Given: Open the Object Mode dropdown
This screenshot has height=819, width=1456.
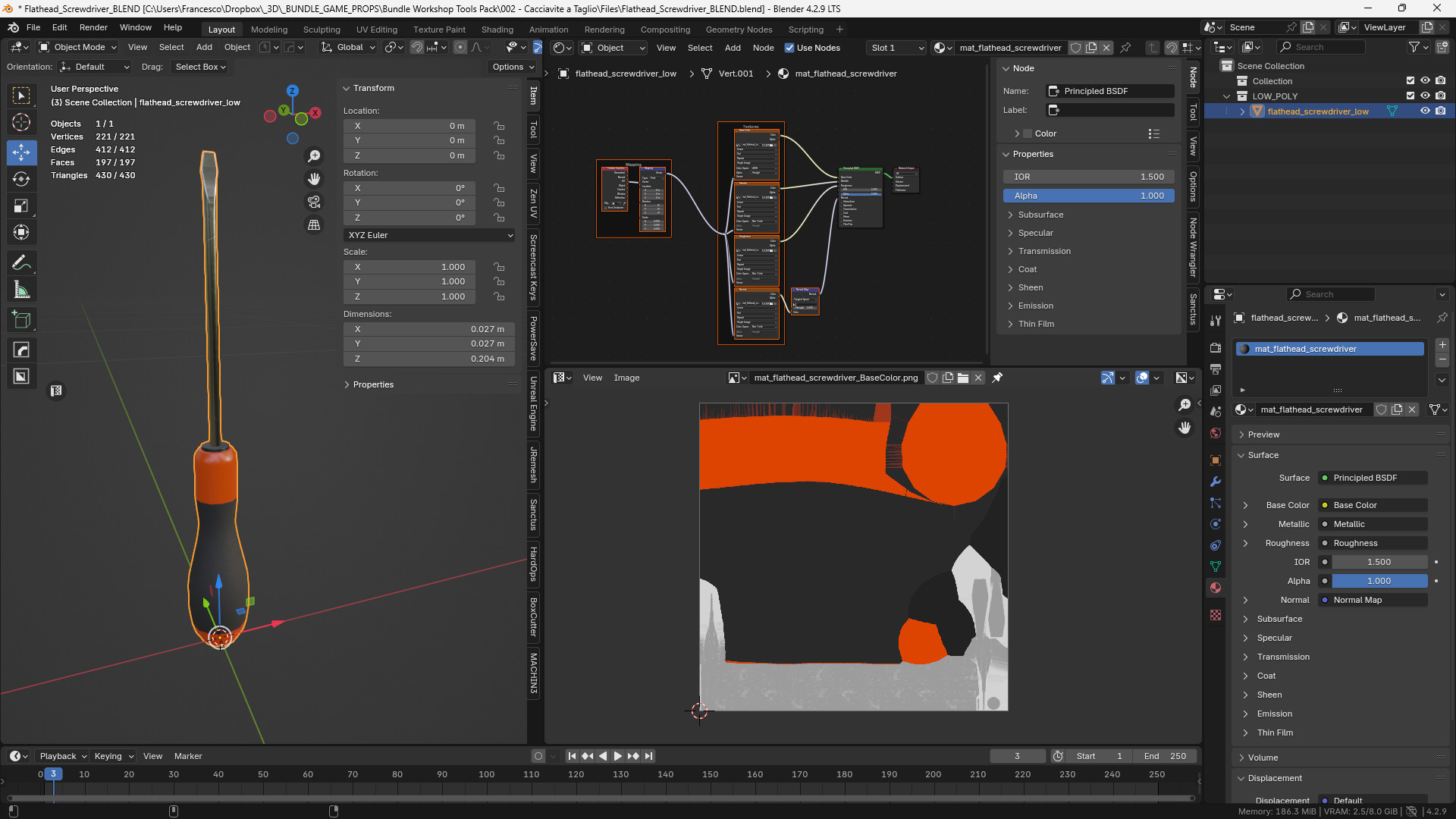Looking at the screenshot, I should (79, 47).
